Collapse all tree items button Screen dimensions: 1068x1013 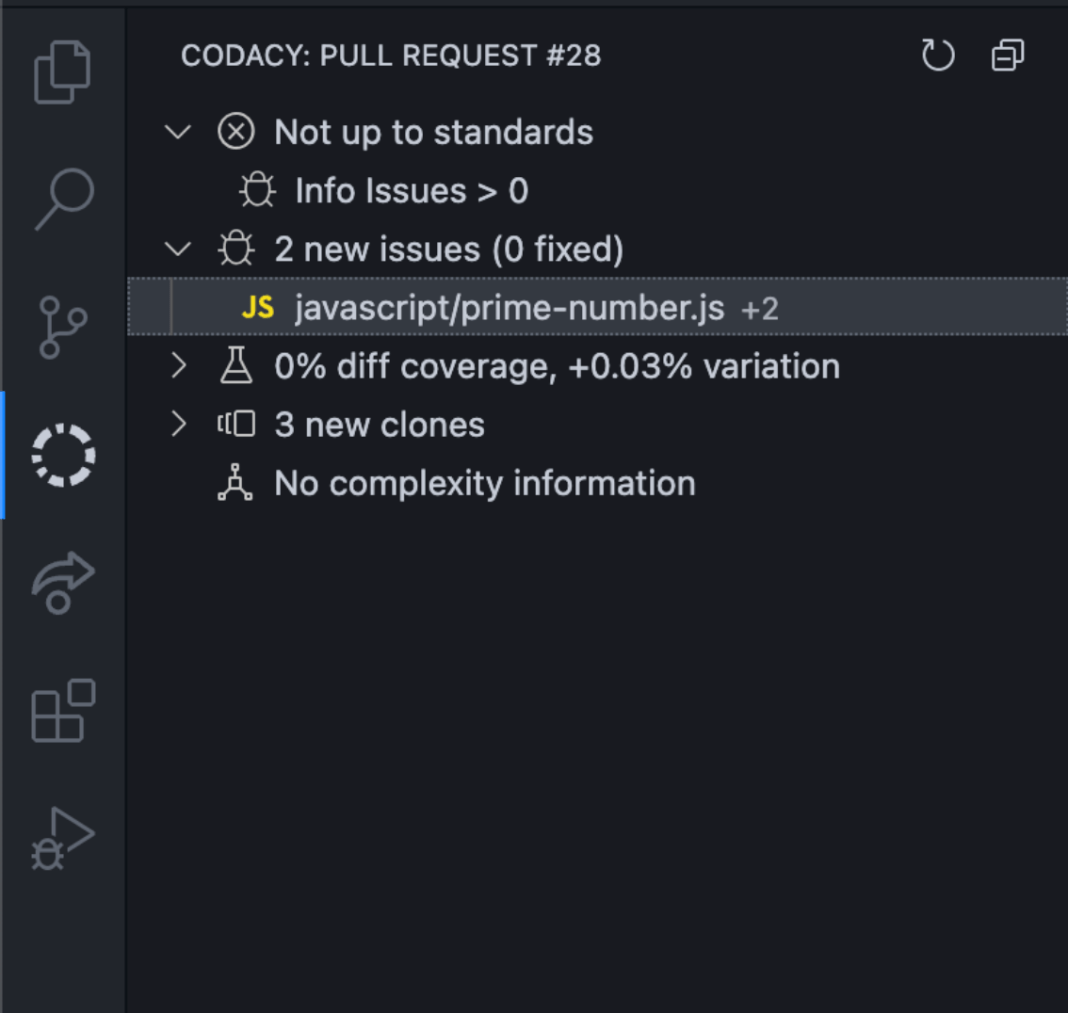click(x=1007, y=55)
